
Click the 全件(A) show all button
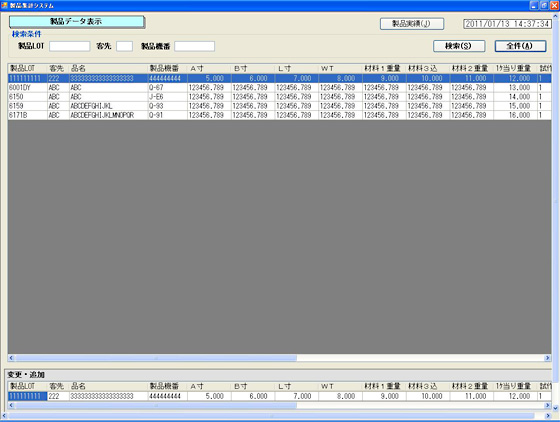click(x=520, y=46)
